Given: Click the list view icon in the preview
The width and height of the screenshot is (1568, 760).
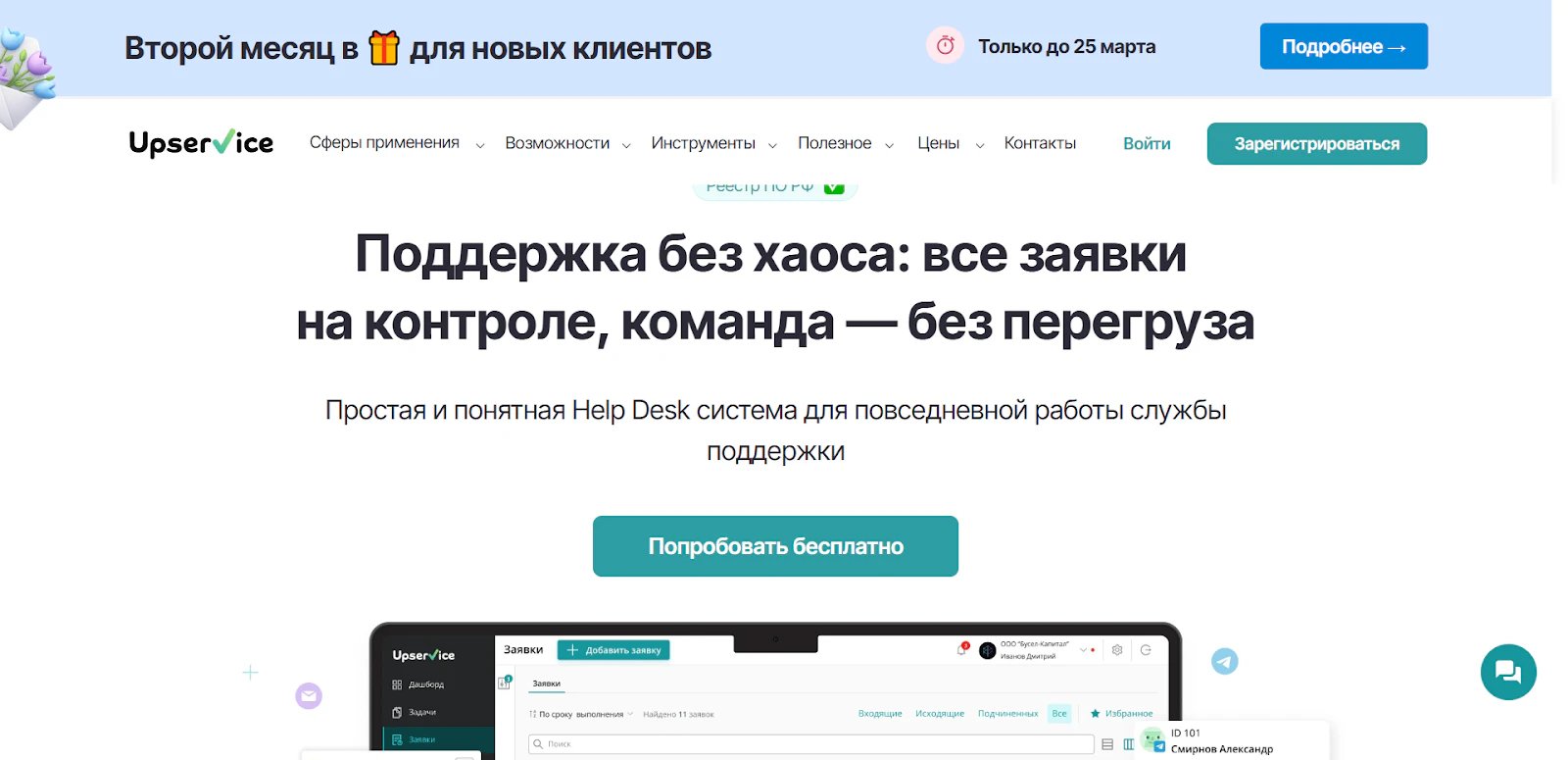Looking at the screenshot, I should [x=1107, y=744].
